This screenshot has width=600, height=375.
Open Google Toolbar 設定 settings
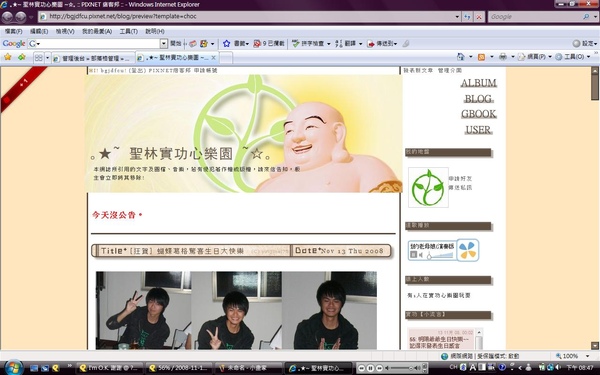pyautogui.click(x=584, y=44)
